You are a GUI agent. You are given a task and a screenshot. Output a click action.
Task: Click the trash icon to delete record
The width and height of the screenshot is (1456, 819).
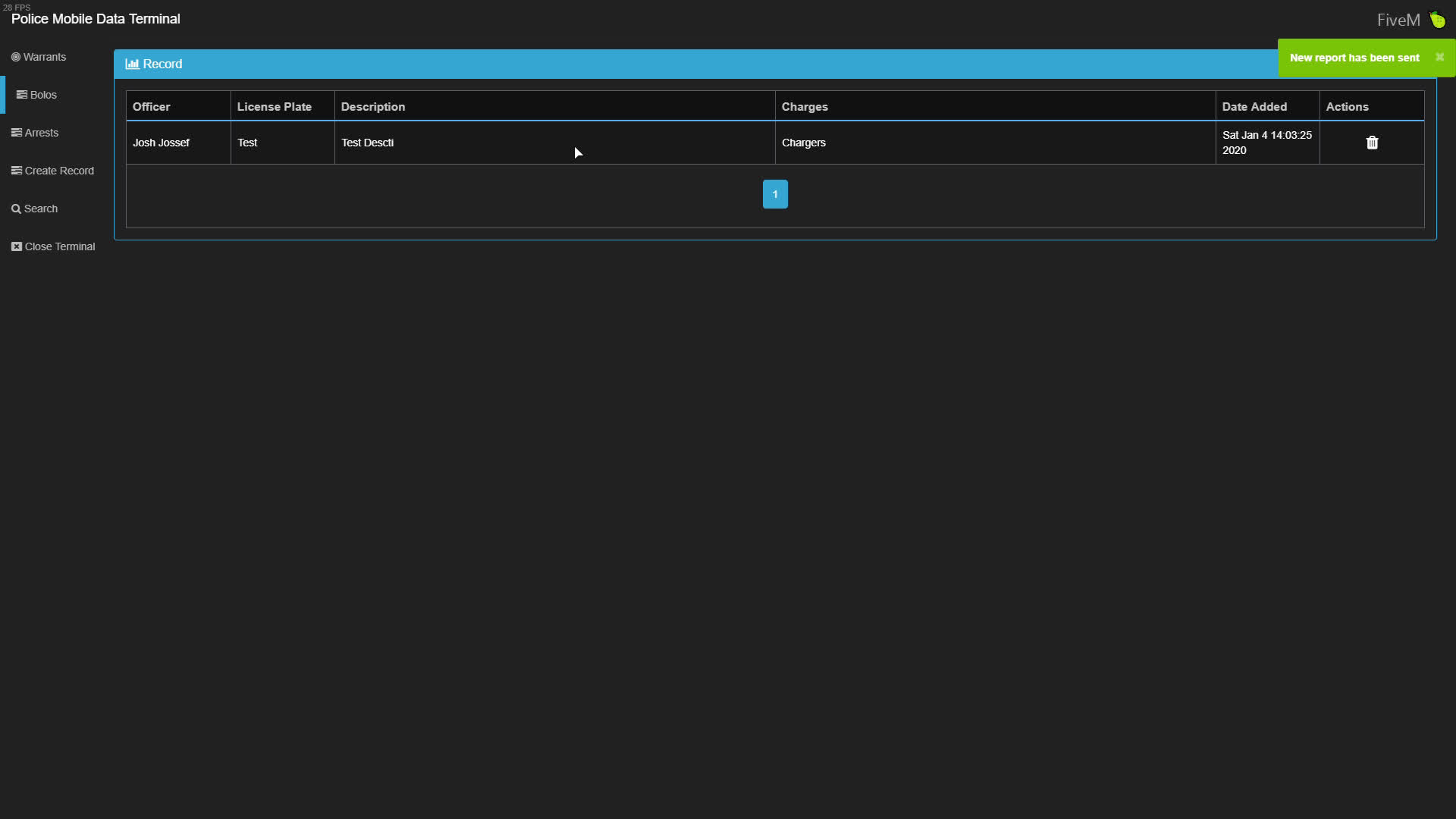pos(1372,143)
